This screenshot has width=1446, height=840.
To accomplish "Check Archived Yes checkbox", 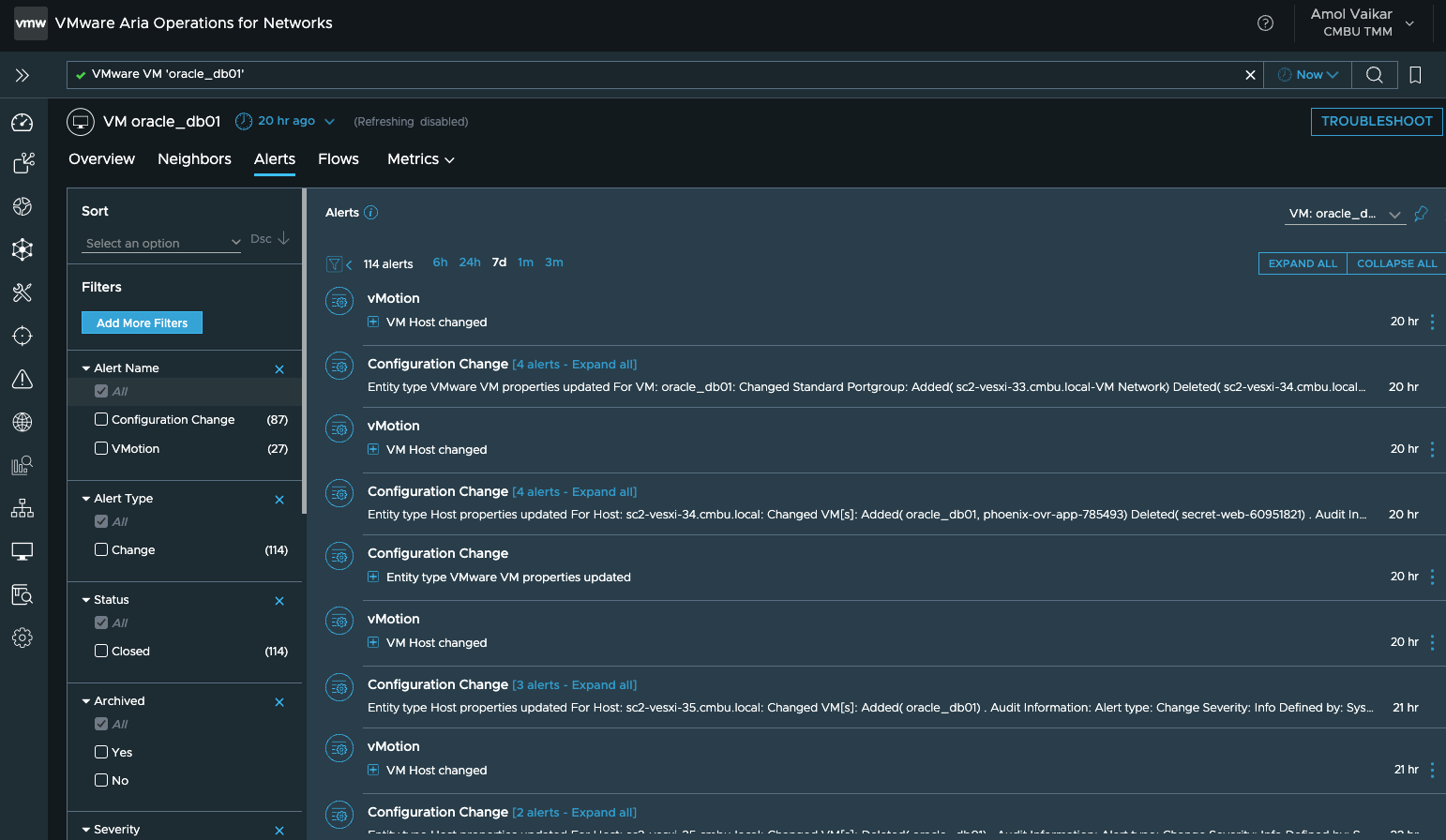I will [101, 752].
